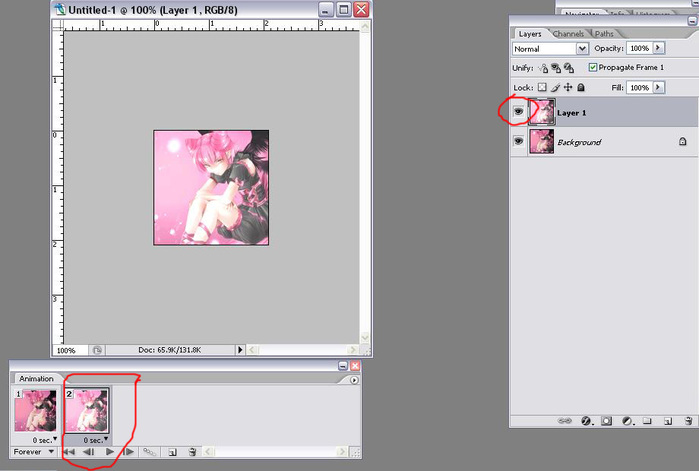The width and height of the screenshot is (699, 471).
Task: Add a layer mask via Layers panel icon
Action: pos(606,421)
